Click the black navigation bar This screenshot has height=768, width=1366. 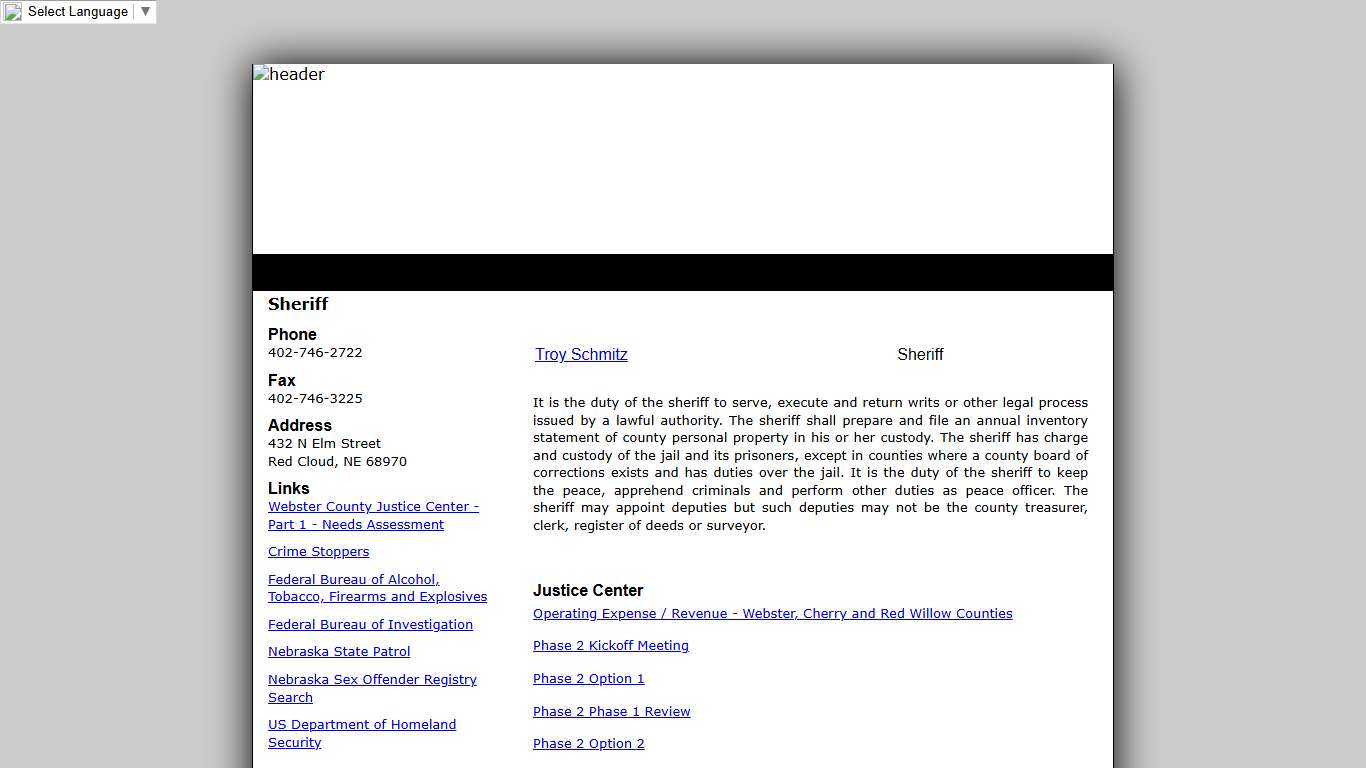682,272
